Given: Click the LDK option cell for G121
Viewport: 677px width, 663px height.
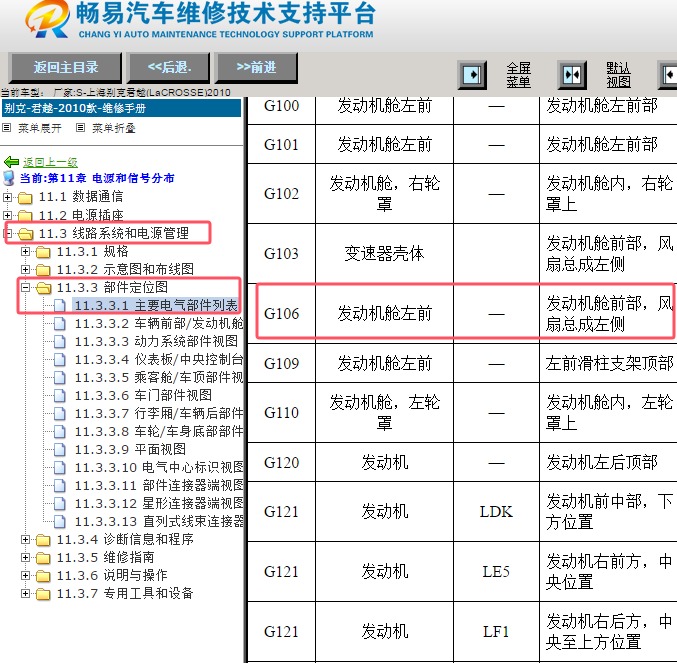Looking at the screenshot, I should pyautogui.click(x=496, y=511).
